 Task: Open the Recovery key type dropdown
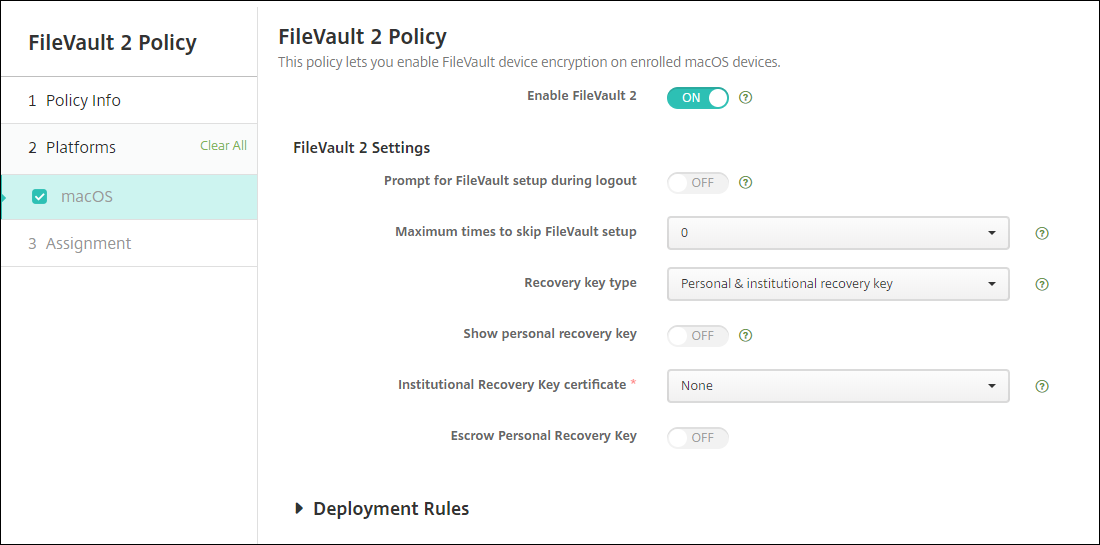[x=837, y=284]
